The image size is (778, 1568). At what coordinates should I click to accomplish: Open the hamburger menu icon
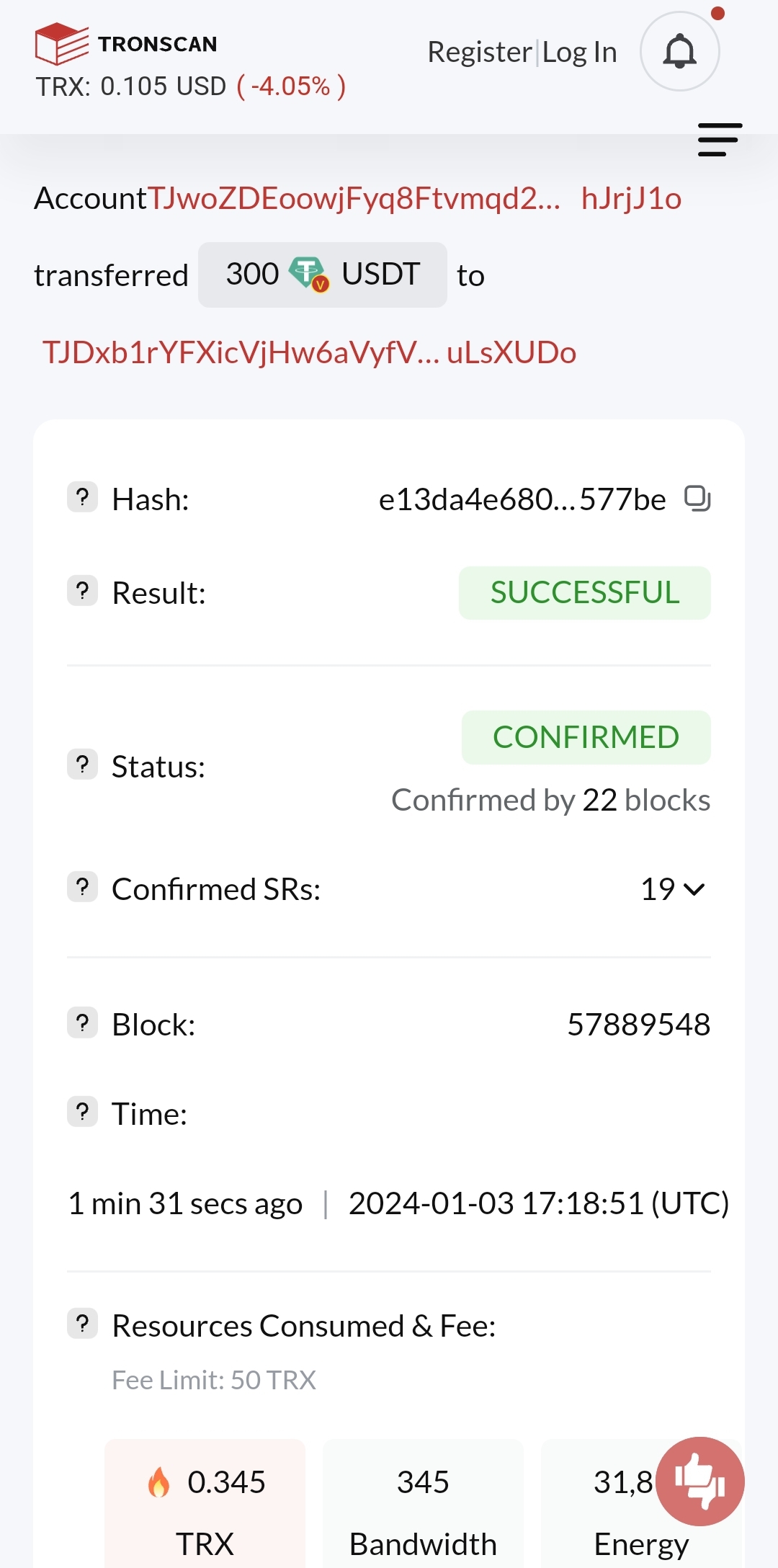pos(720,140)
